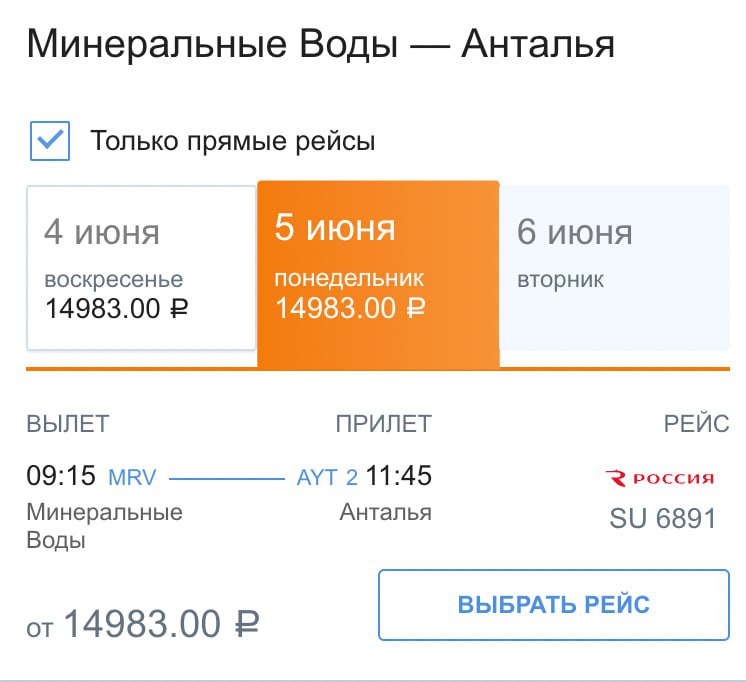Click the 'Минеральные Воды' departure city under 09:15

[x=104, y=526]
